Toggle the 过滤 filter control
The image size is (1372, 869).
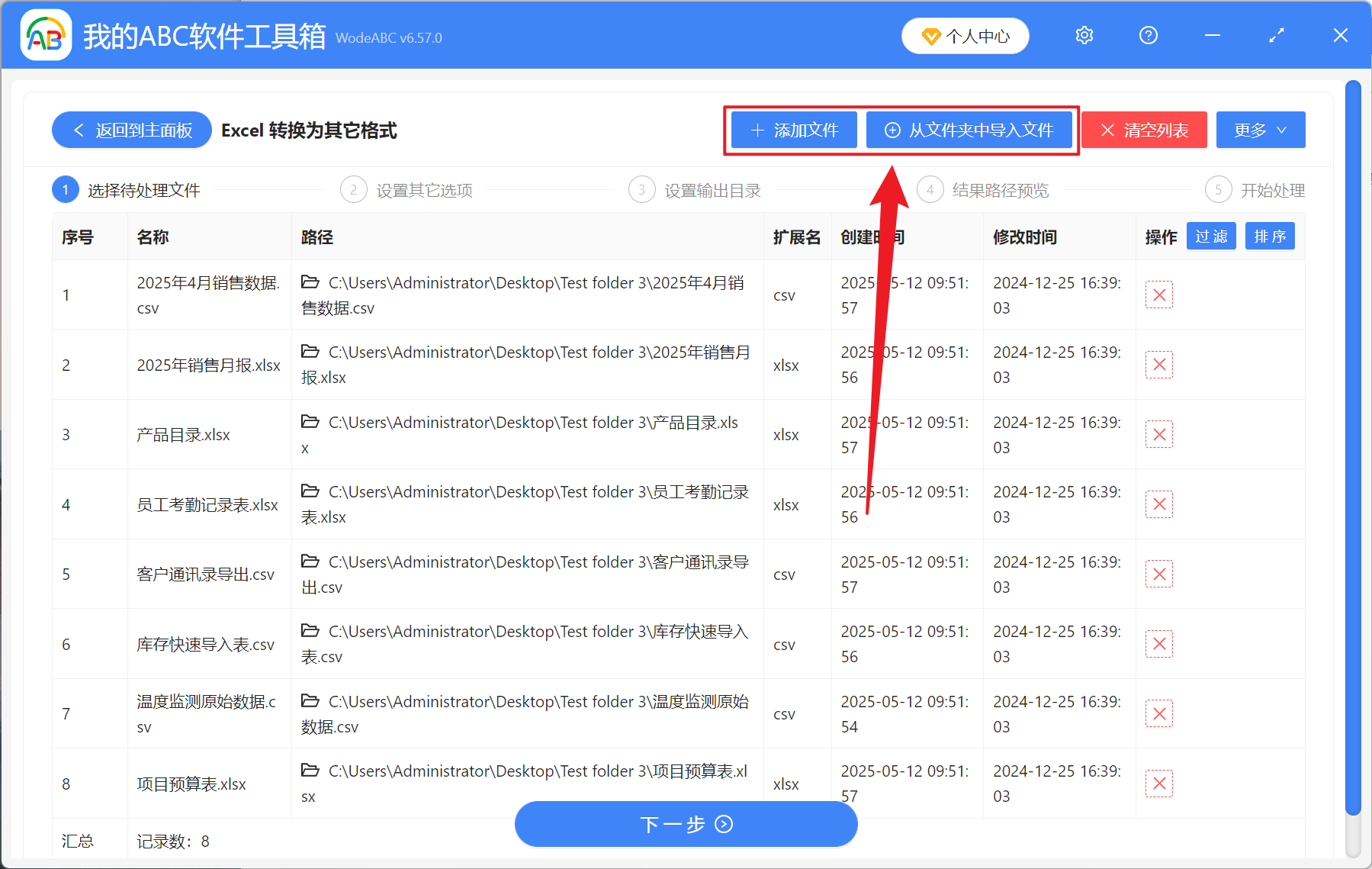[1210, 237]
